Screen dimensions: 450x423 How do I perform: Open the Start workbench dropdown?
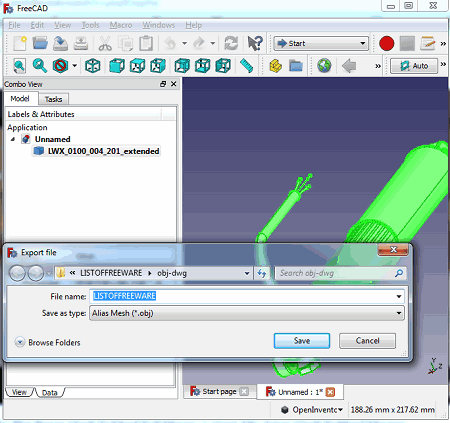(x=321, y=44)
